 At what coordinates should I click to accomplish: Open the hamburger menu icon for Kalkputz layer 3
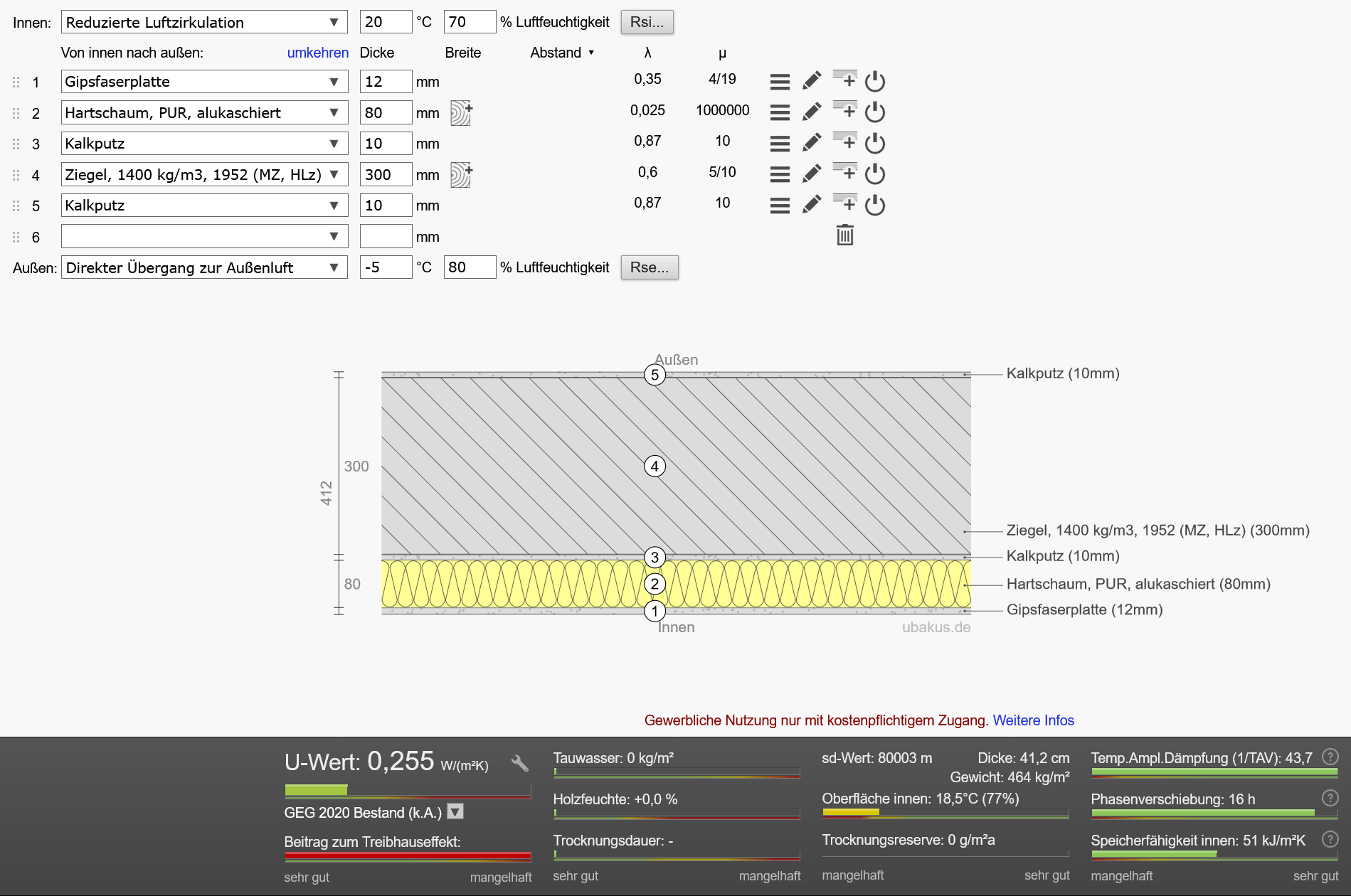pyautogui.click(x=780, y=144)
